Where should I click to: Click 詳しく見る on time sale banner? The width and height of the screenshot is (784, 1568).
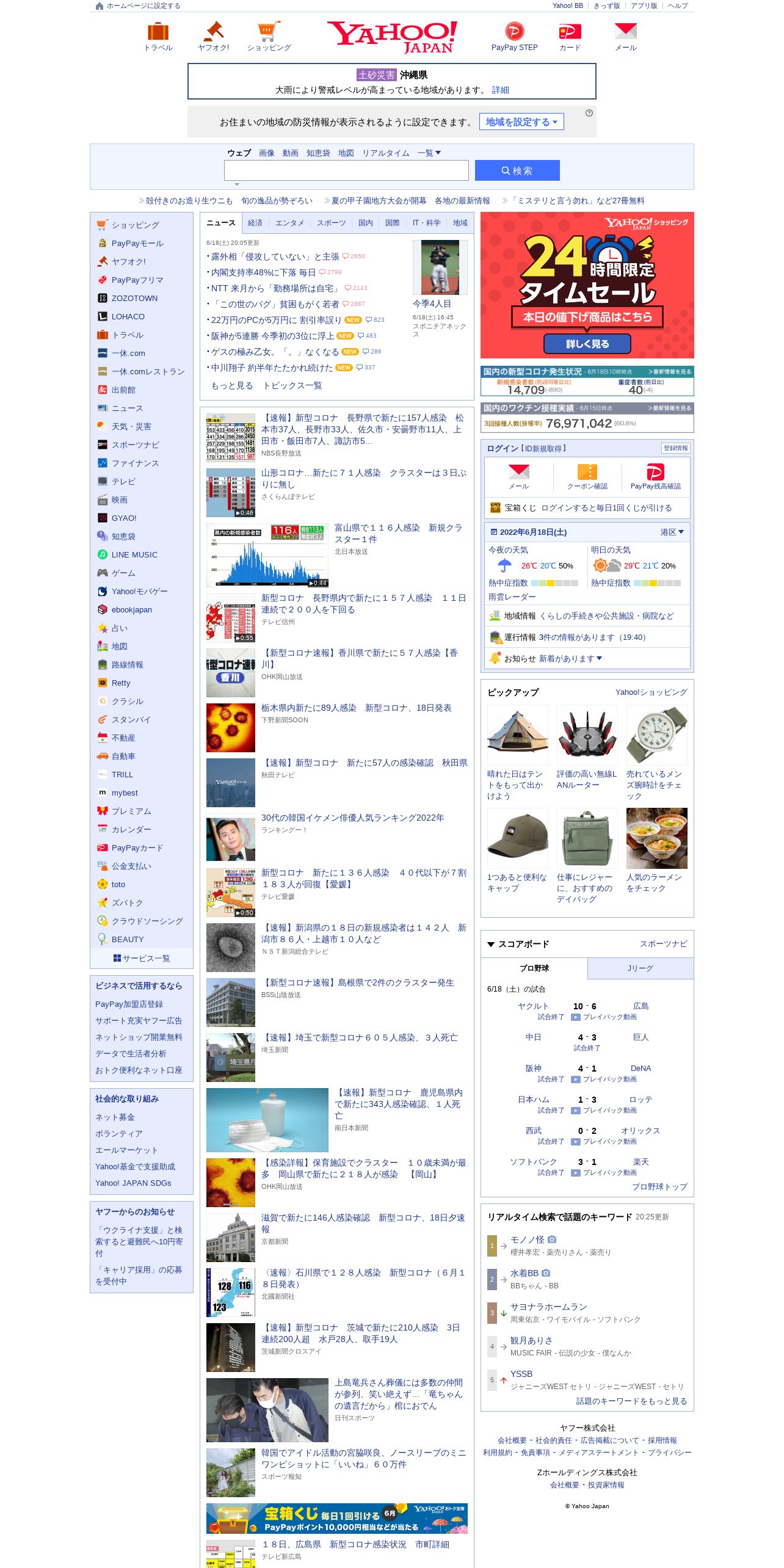coord(587,344)
